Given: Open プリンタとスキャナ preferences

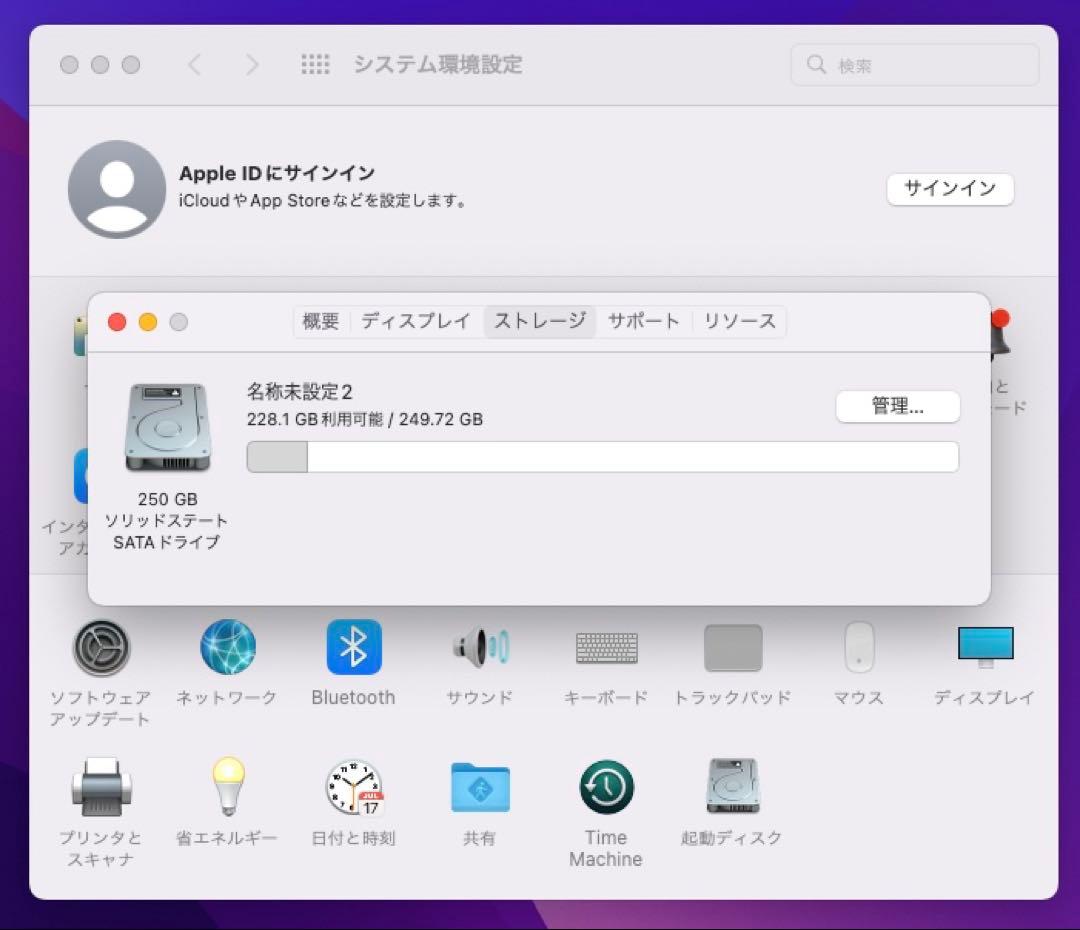Looking at the screenshot, I should (101, 788).
